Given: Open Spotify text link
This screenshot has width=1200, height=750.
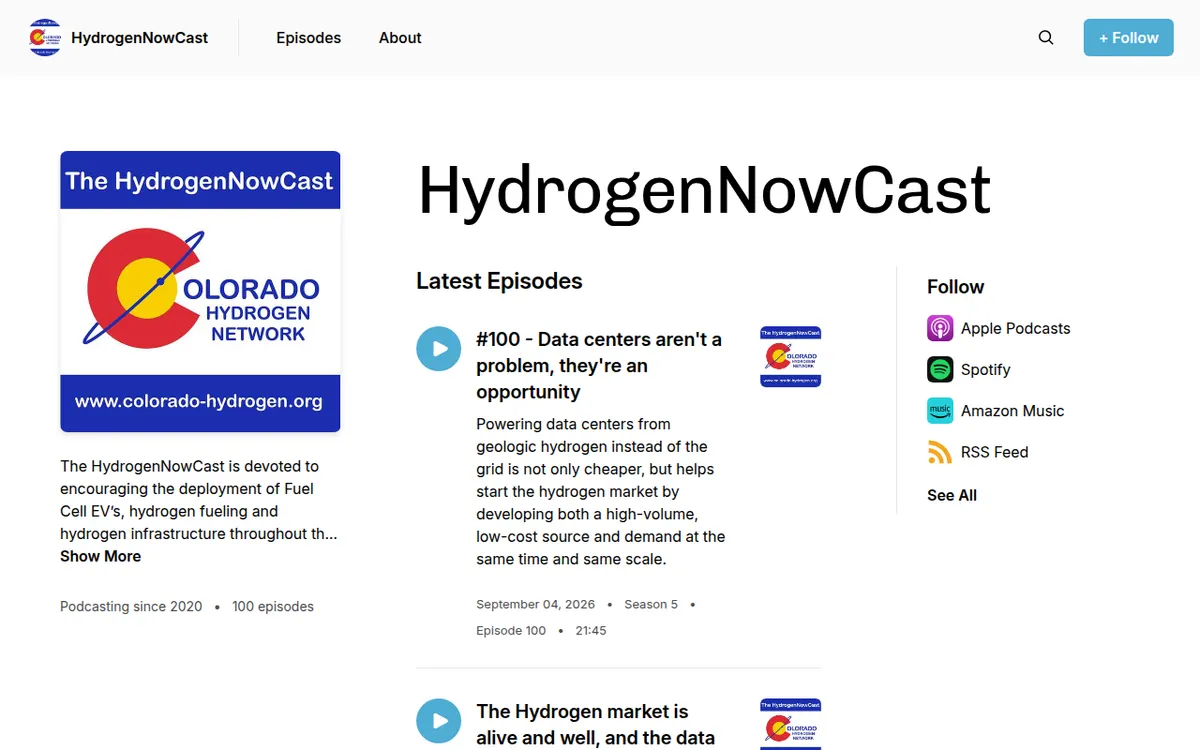Looking at the screenshot, I should [x=985, y=369].
